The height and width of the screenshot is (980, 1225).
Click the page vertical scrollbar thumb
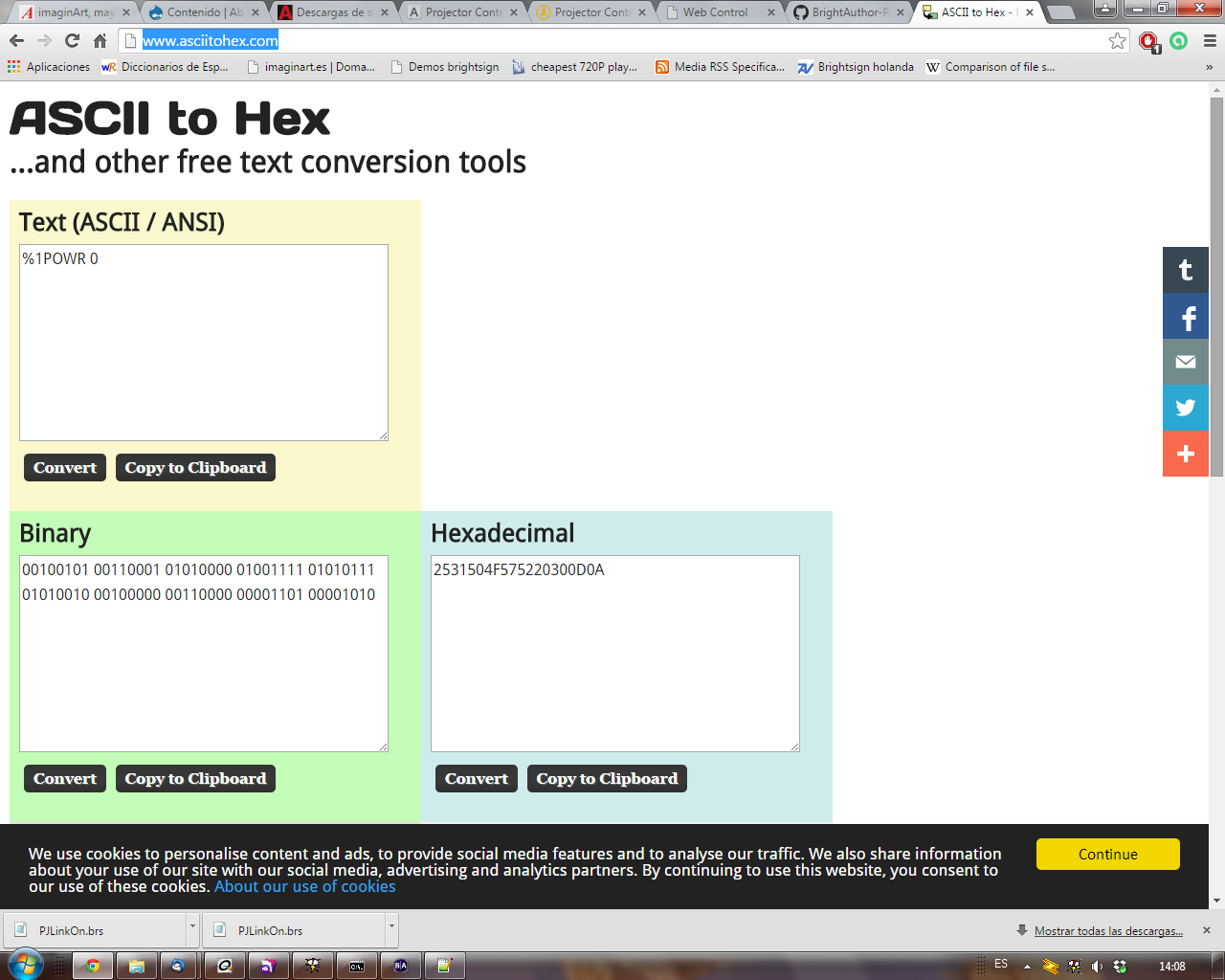1216,287
